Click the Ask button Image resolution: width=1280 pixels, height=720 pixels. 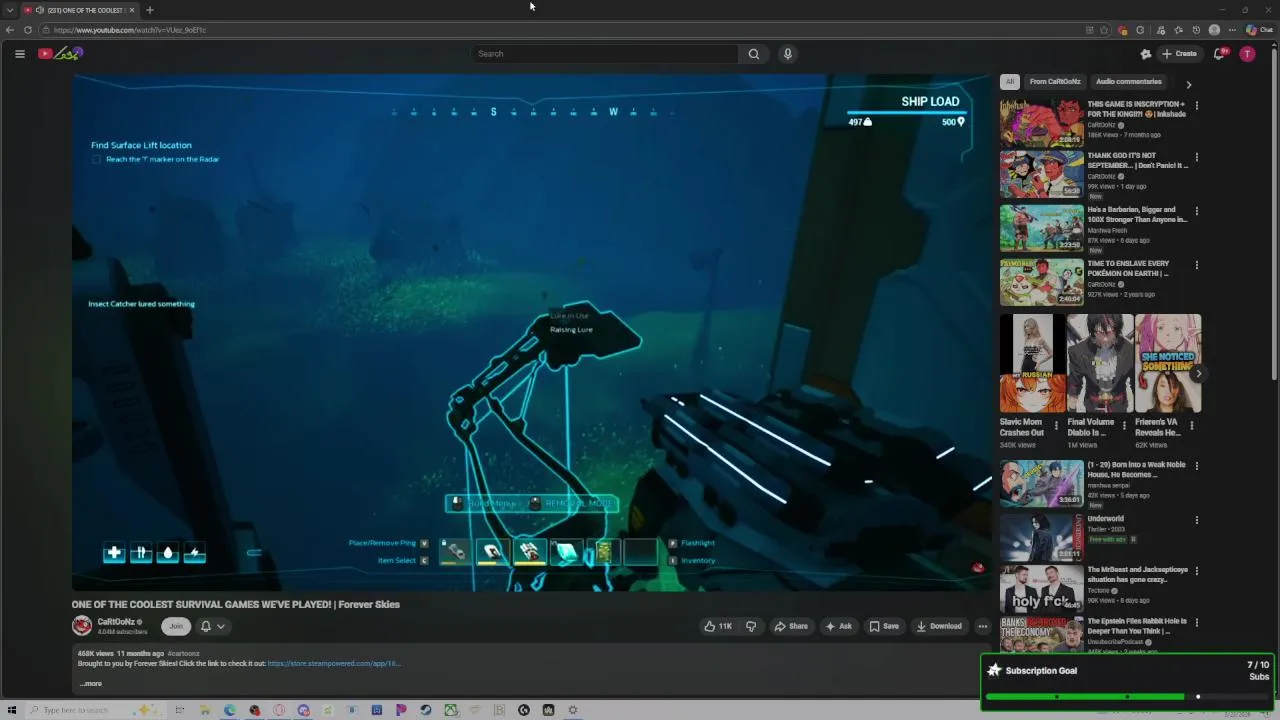coord(838,626)
